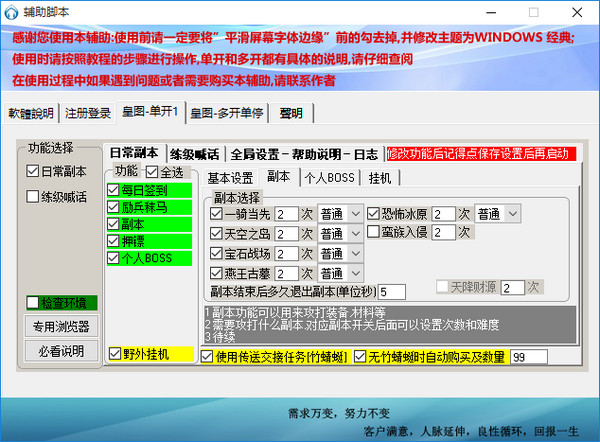
Task: Switch to the 挂机 sub-tab
Action: 380,178
